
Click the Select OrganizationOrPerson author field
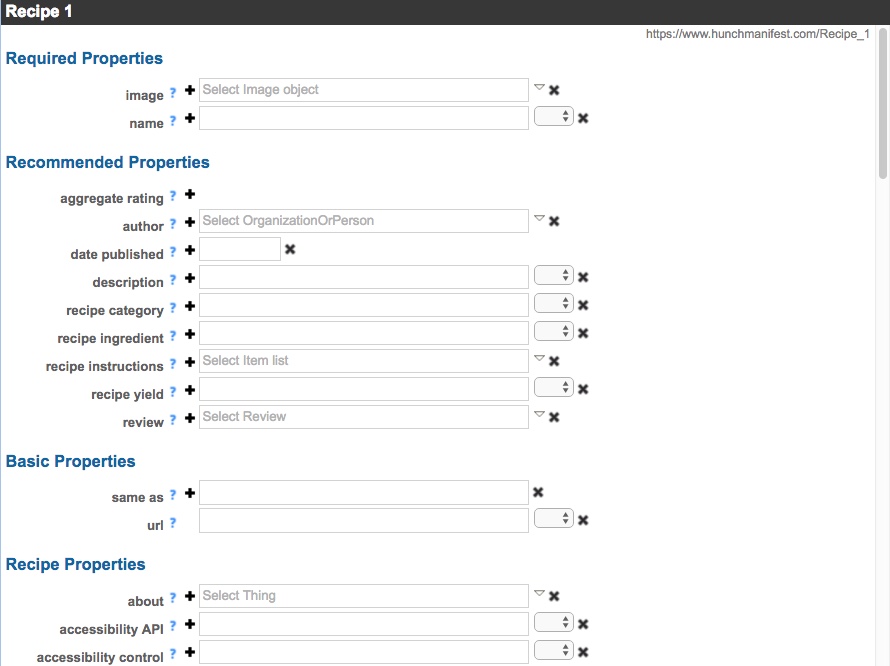click(364, 221)
